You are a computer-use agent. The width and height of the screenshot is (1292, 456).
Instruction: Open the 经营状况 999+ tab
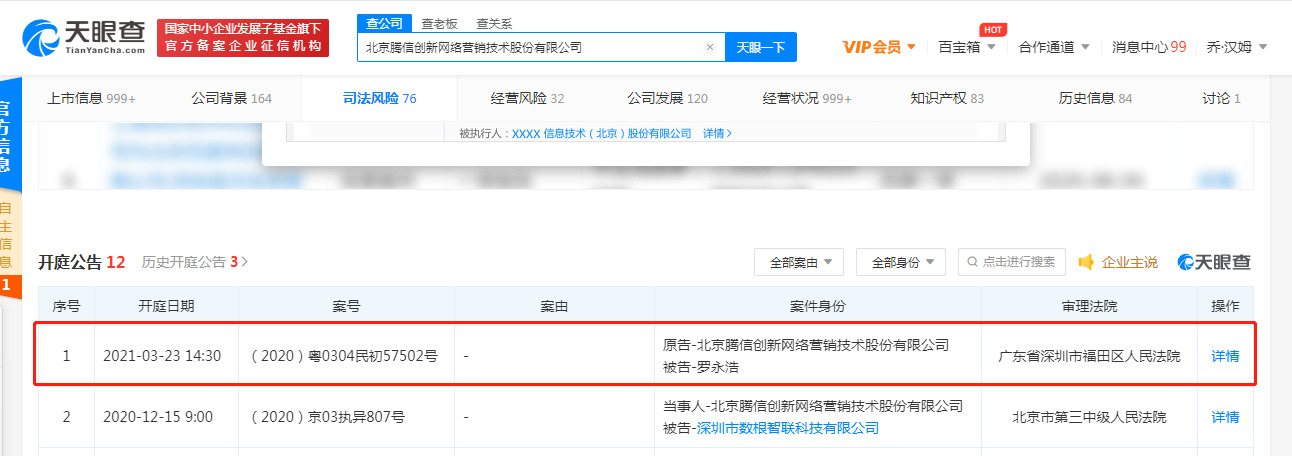pos(807,98)
